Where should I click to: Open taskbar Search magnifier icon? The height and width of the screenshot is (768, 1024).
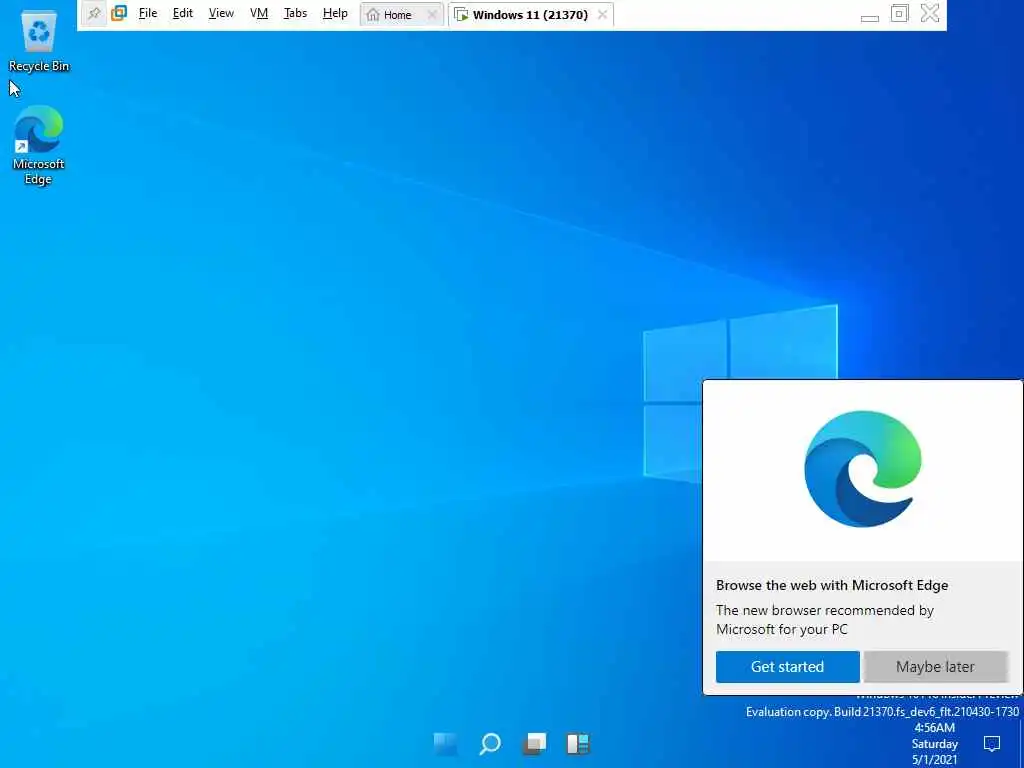pyautogui.click(x=490, y=743)
